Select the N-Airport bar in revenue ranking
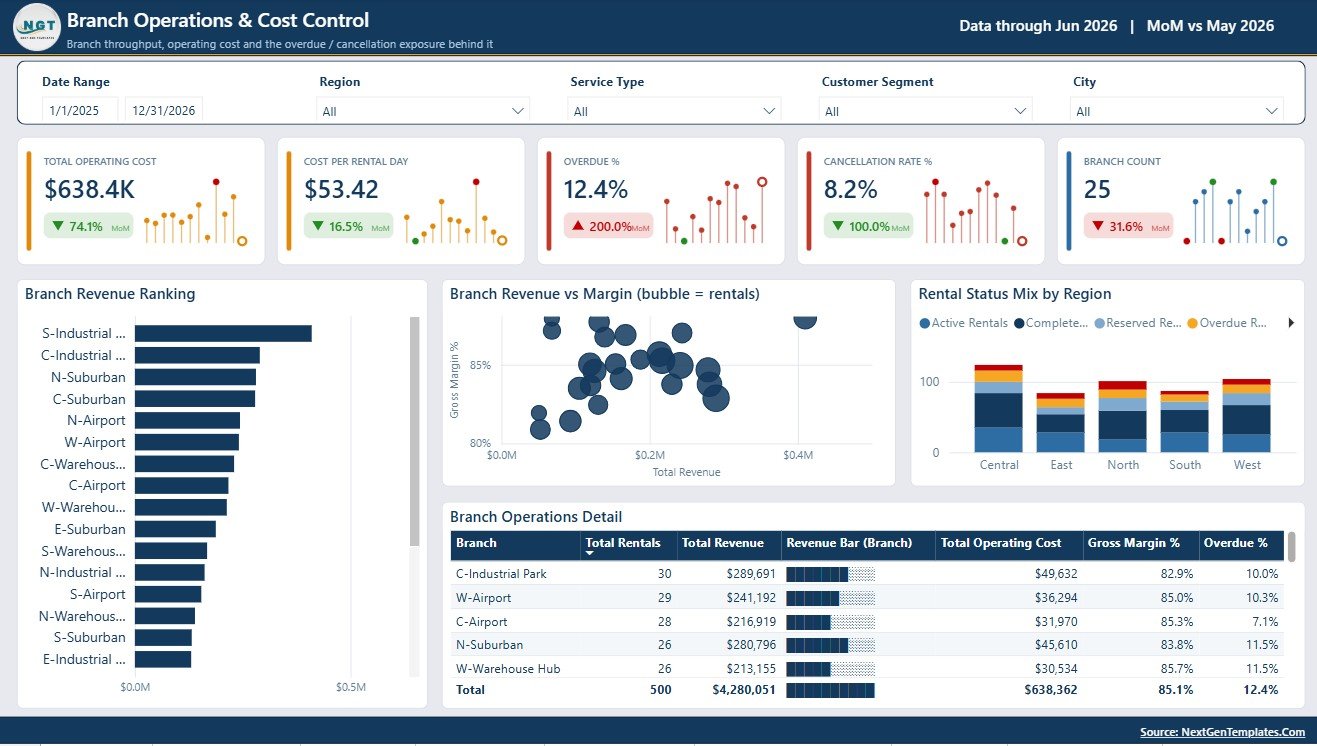Image resolution: width=1317 pixels, height=746 pixels. (187, 420)
